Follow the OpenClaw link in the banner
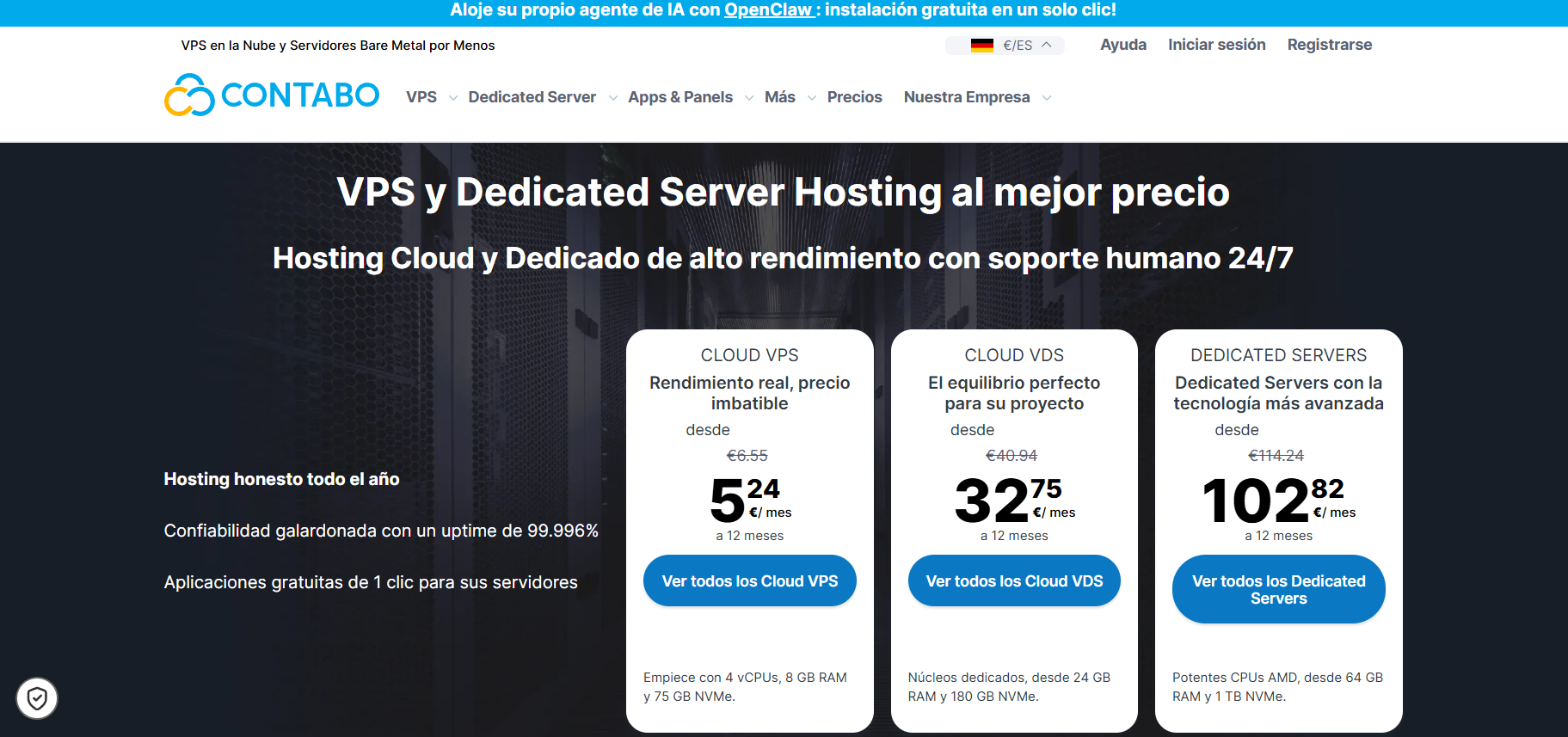 click(768, 10)
